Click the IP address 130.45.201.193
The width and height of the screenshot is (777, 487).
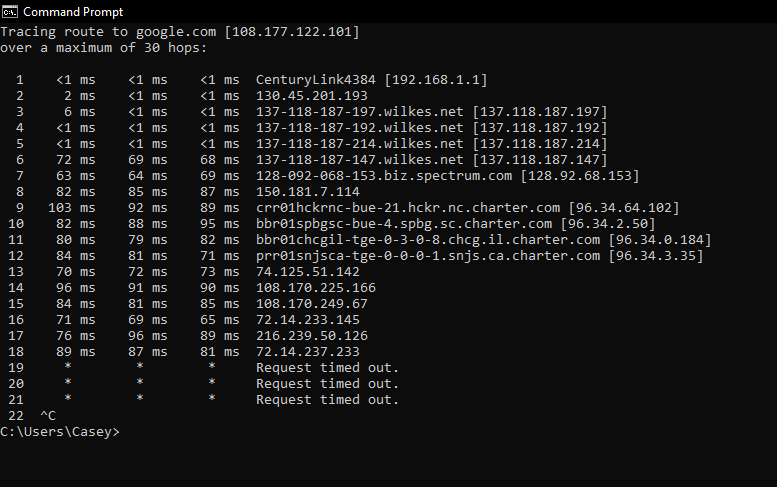pyautogui.click(x=312, y=96)
